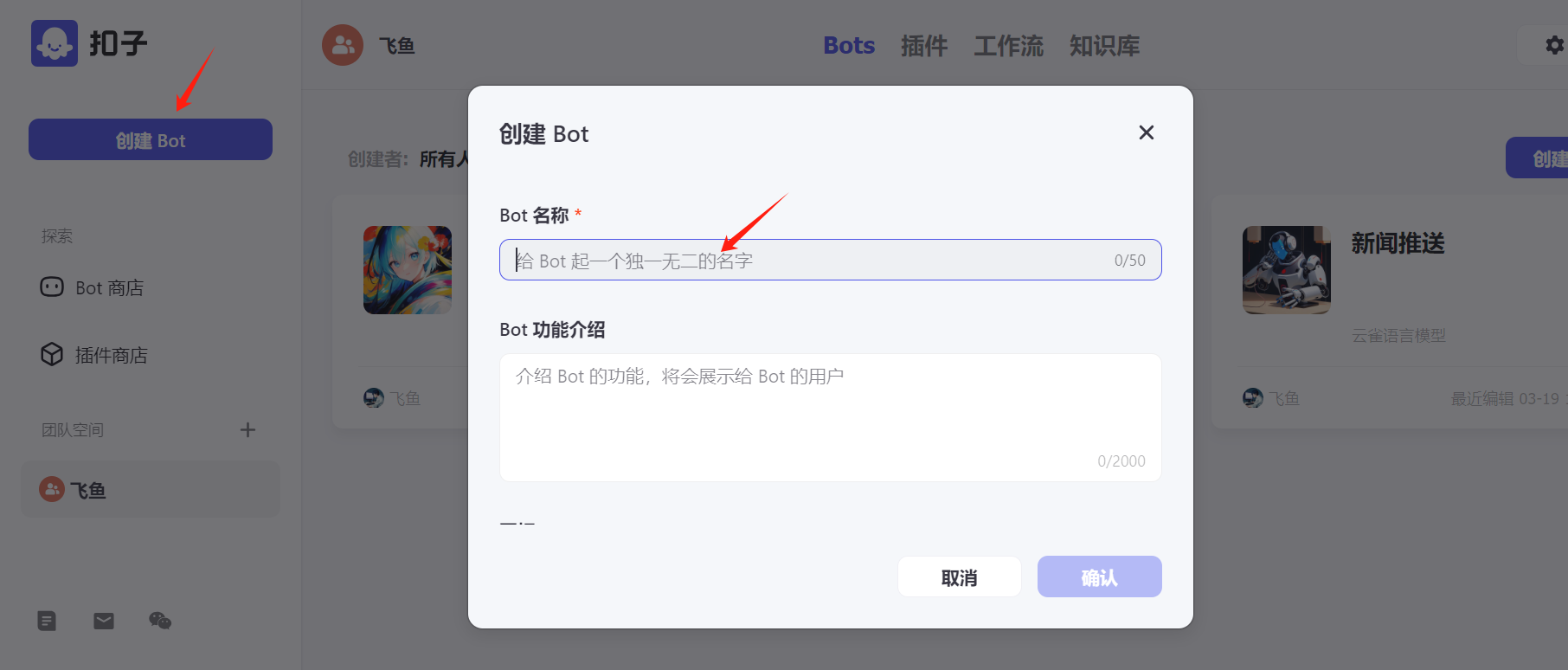The width and height of the screenshot is (1568, 670).
Task: Click the 扣子 brand name text
Action: coord(119,43)
